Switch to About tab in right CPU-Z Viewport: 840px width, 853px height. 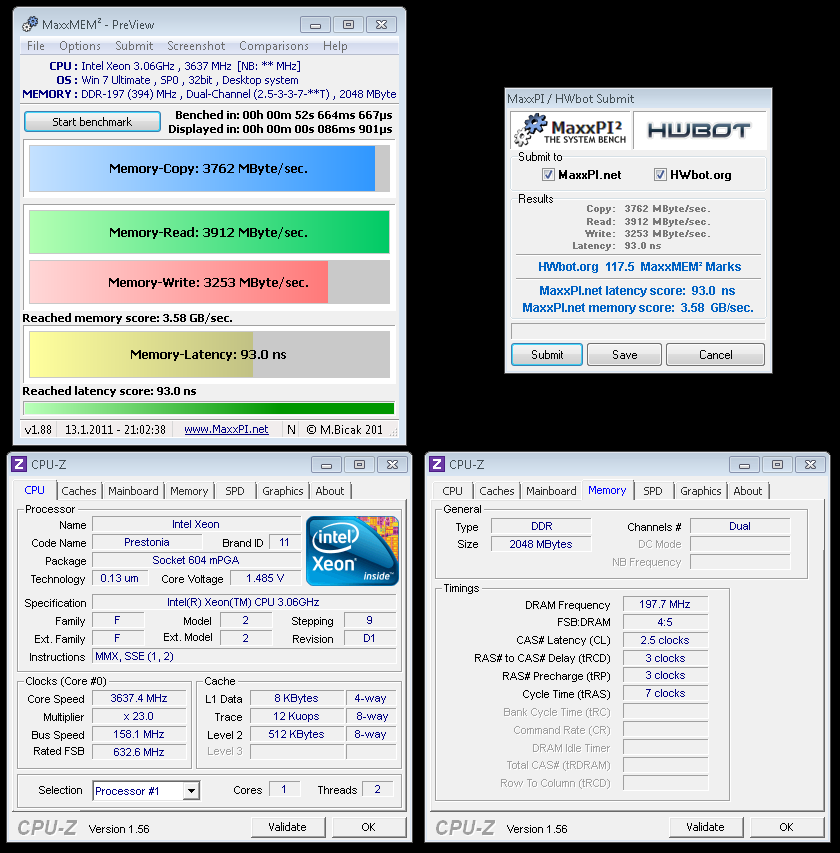tap(748, 491)
